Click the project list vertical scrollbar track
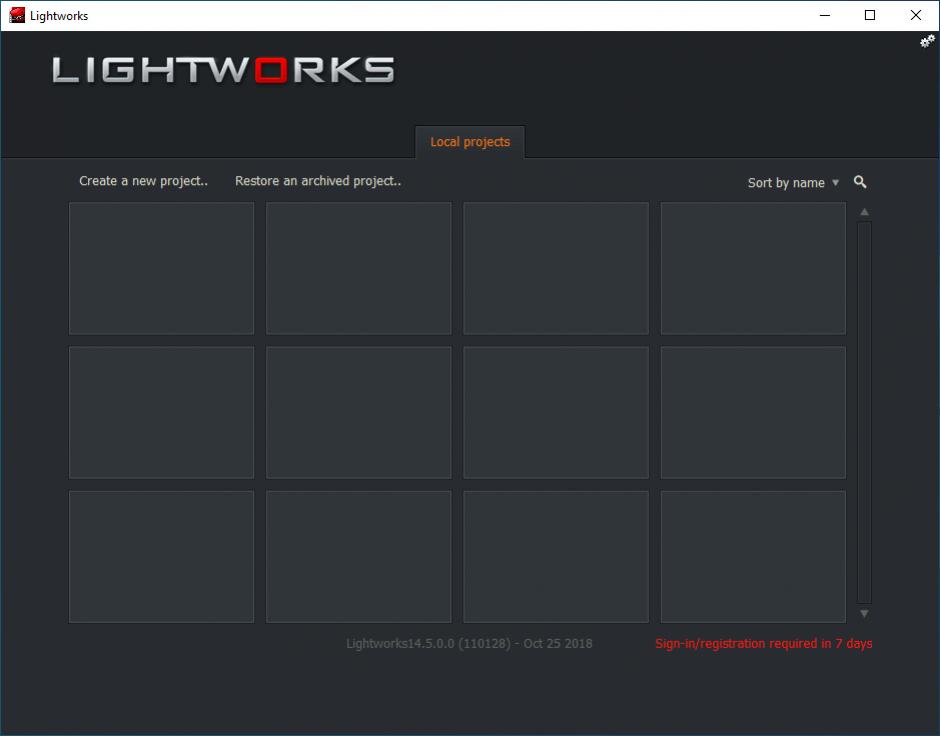The width and height of the screenshot is (940, 736). click(x=864, y=412)
